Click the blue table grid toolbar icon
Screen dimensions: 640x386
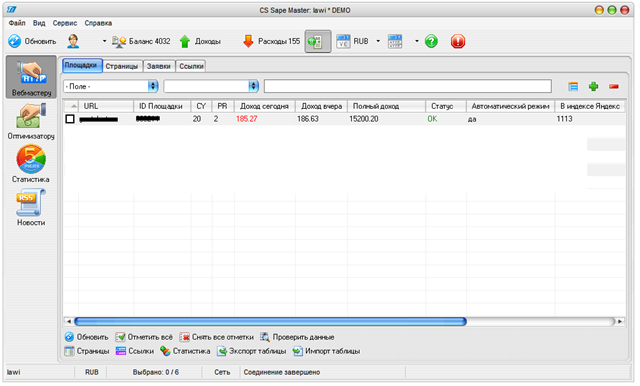click(395, 41)
